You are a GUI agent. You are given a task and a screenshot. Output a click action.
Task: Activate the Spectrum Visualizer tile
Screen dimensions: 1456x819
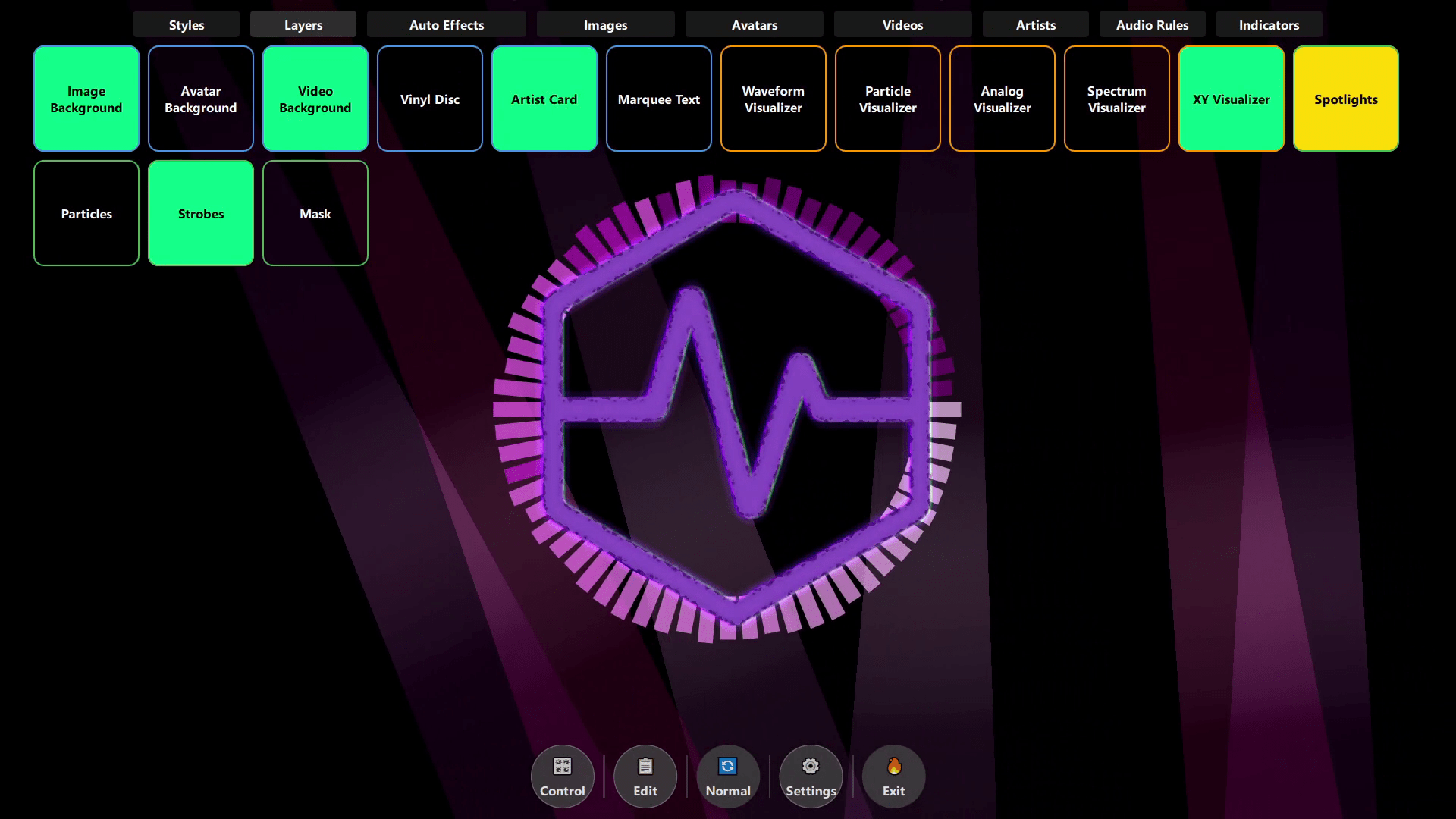point(1117,99)
